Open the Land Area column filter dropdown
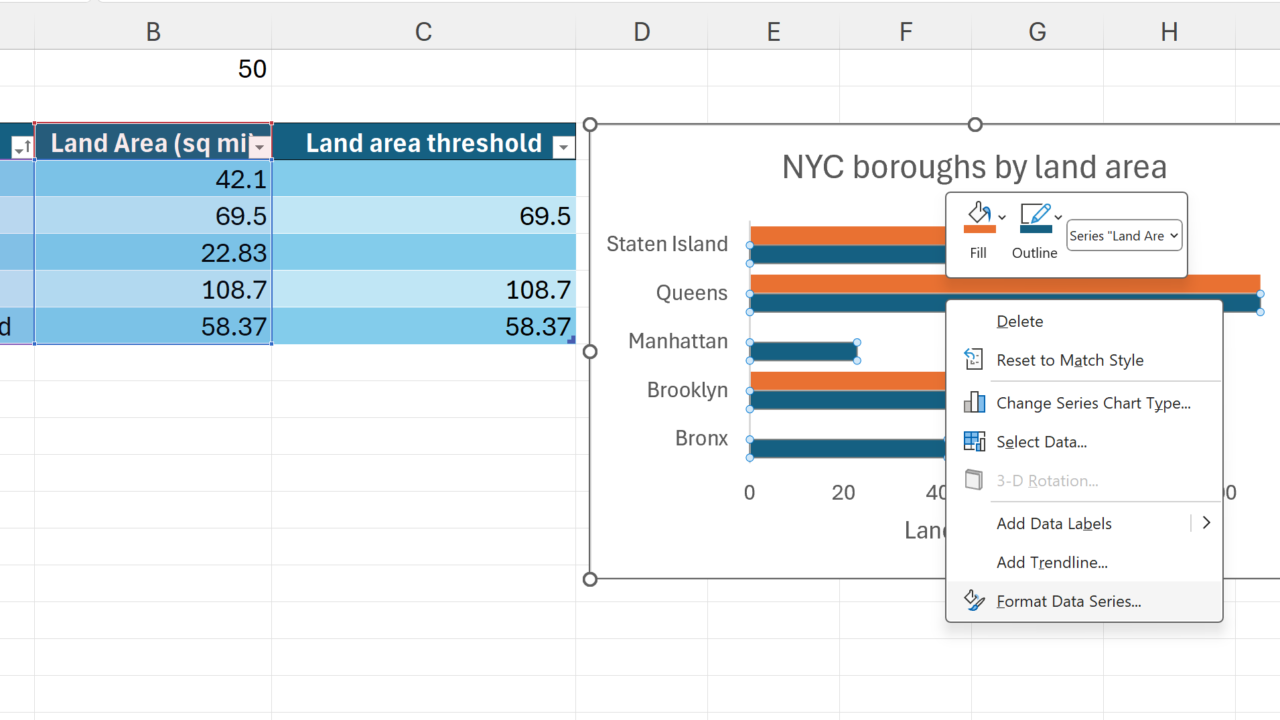This screenshot has height=720, width=1280. (260, 148)
